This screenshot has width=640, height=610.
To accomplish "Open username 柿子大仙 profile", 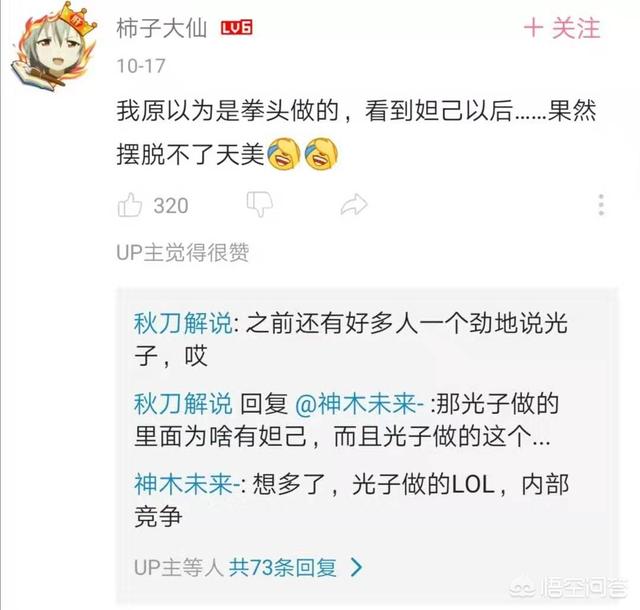I will (162, 29).
